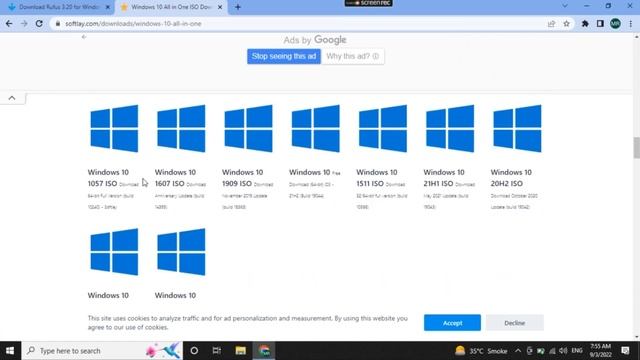Close the Download Rufus tab
640x360 pixels.
(108, 7)
